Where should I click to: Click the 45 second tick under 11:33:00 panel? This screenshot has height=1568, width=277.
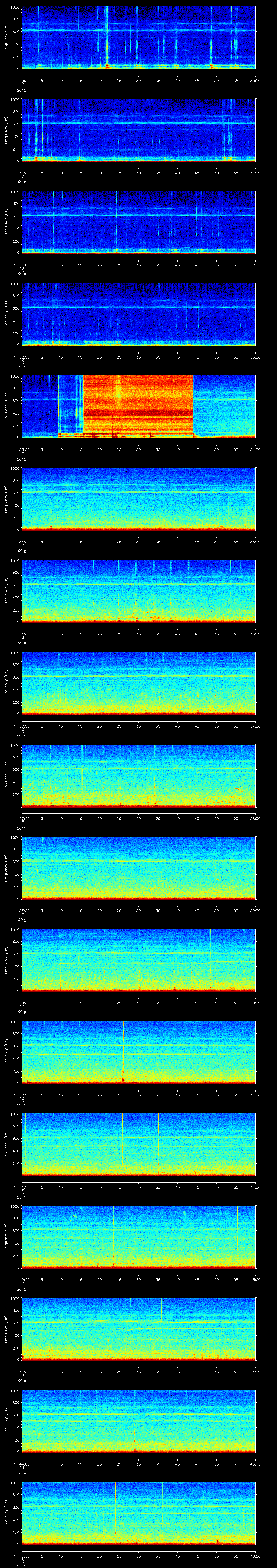pos(197,449)
